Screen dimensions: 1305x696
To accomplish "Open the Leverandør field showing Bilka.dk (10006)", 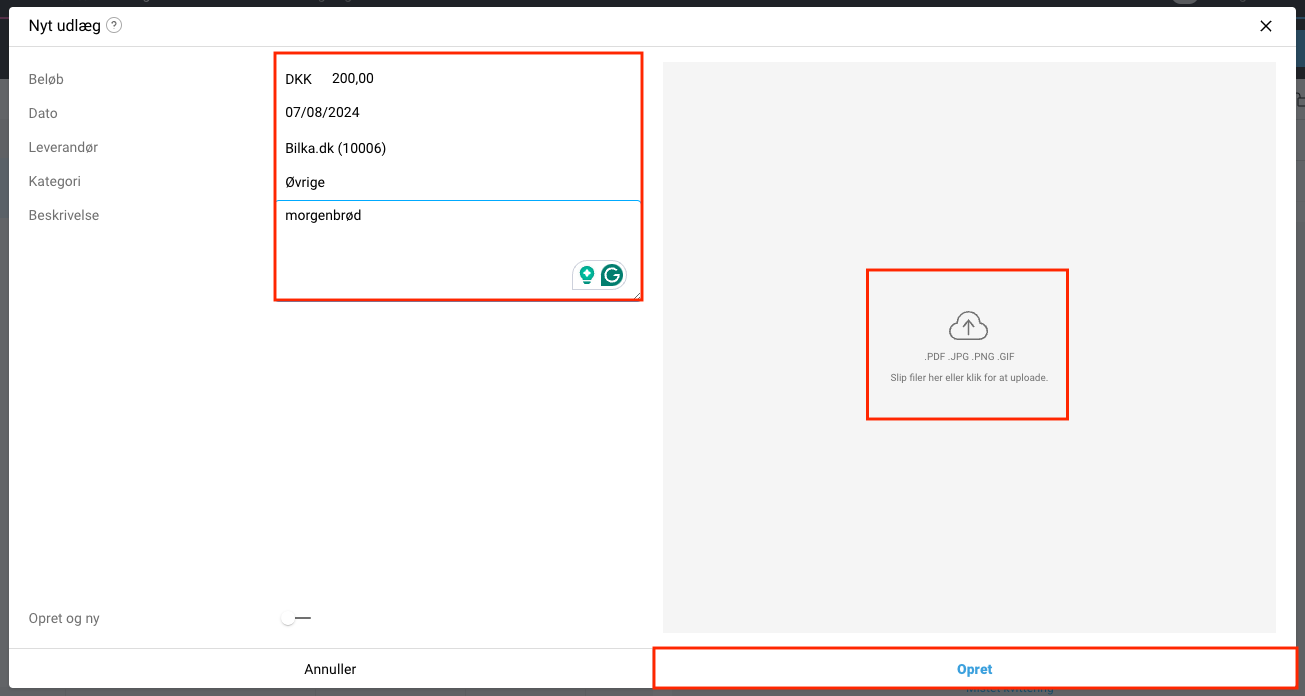I will click(458, 148).
